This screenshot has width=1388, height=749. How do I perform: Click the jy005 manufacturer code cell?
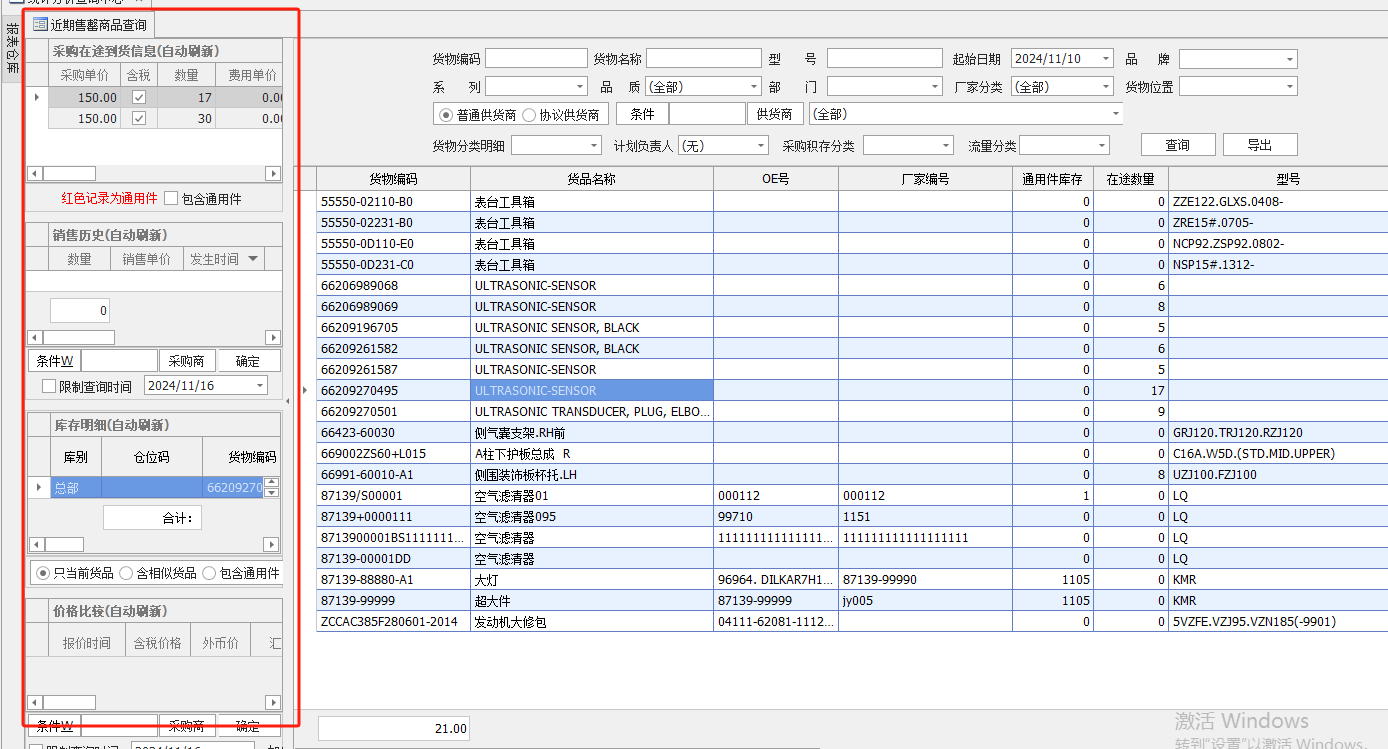coord(925,601)
